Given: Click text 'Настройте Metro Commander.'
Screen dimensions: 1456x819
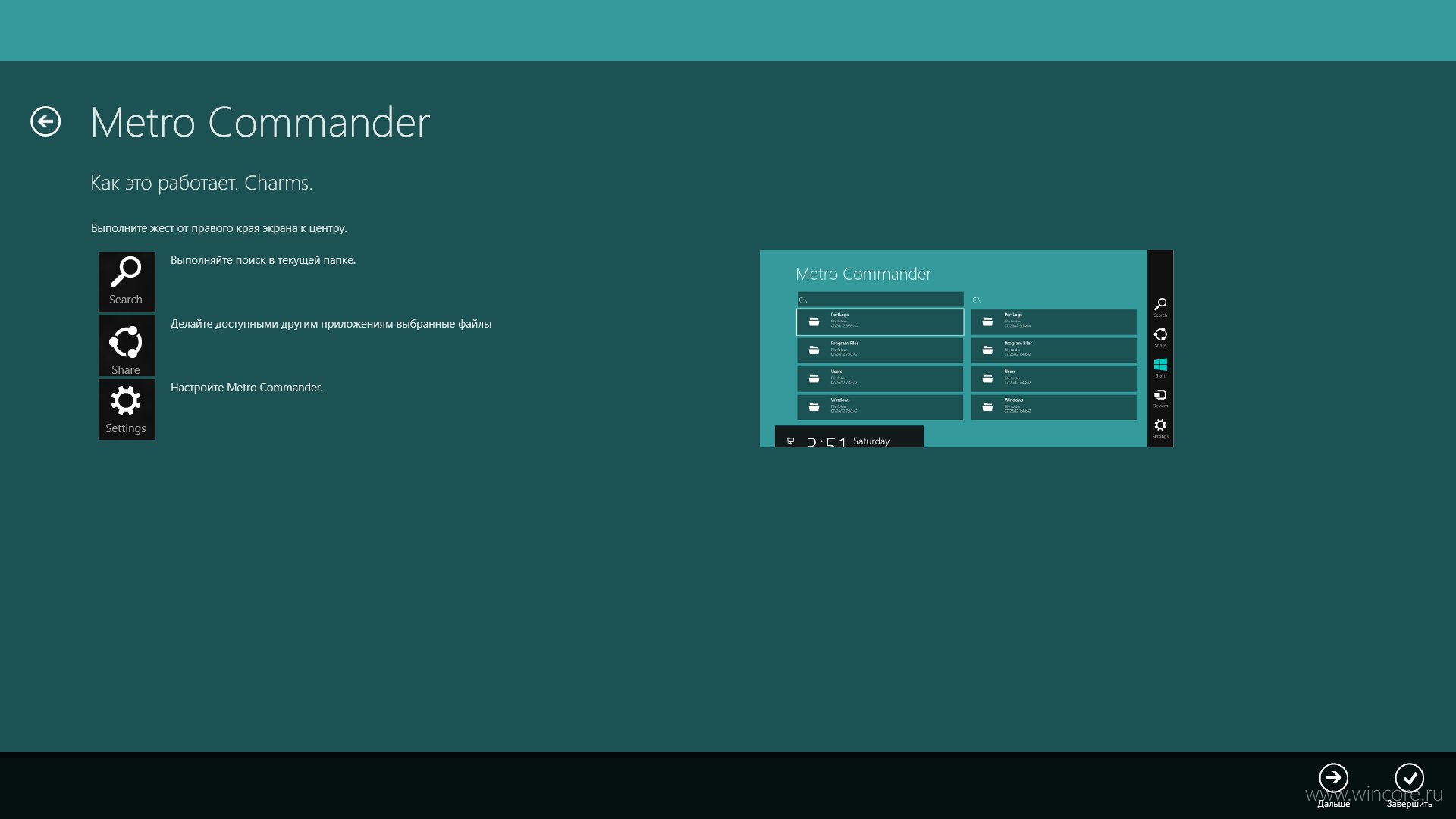Looking at the screenshot, I should tap(246, 388).
